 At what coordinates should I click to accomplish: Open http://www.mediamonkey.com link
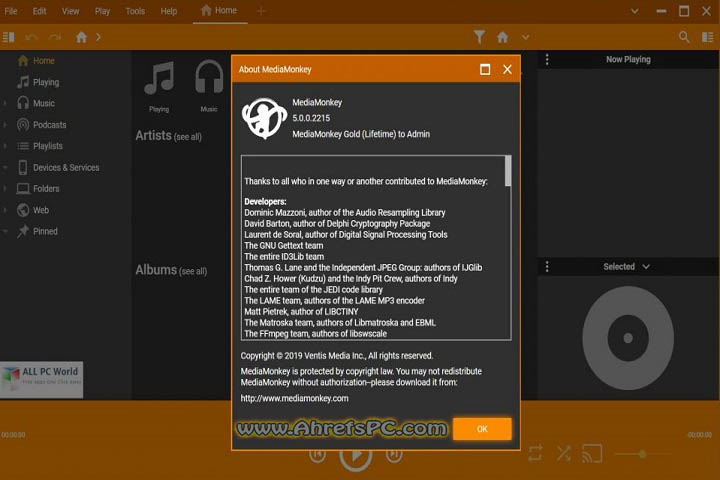(x=294, y=398)
